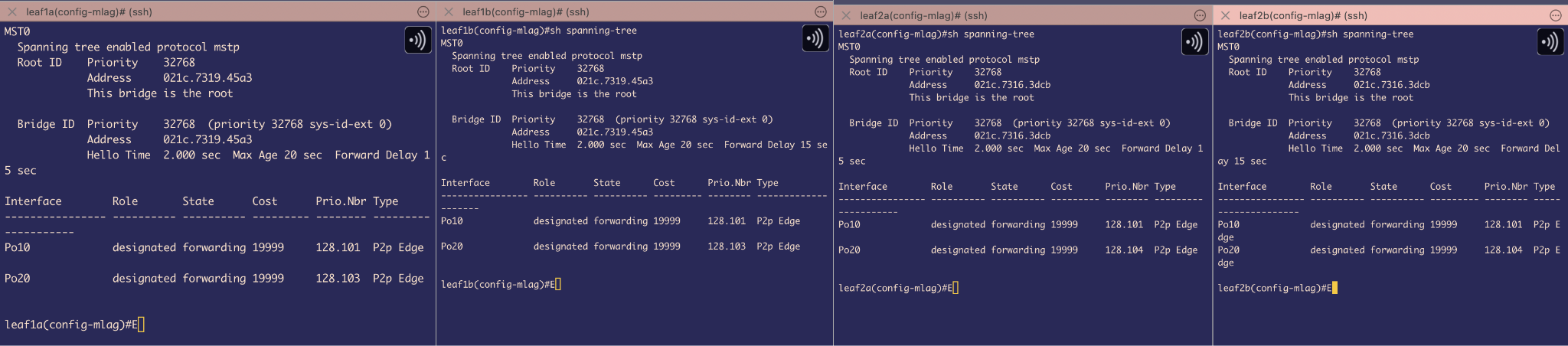The width and height of the screenshot is (1568, 346).
Task: Click broadcast input indicator in leaf2a pane
Action: (x=1194, y=42)
